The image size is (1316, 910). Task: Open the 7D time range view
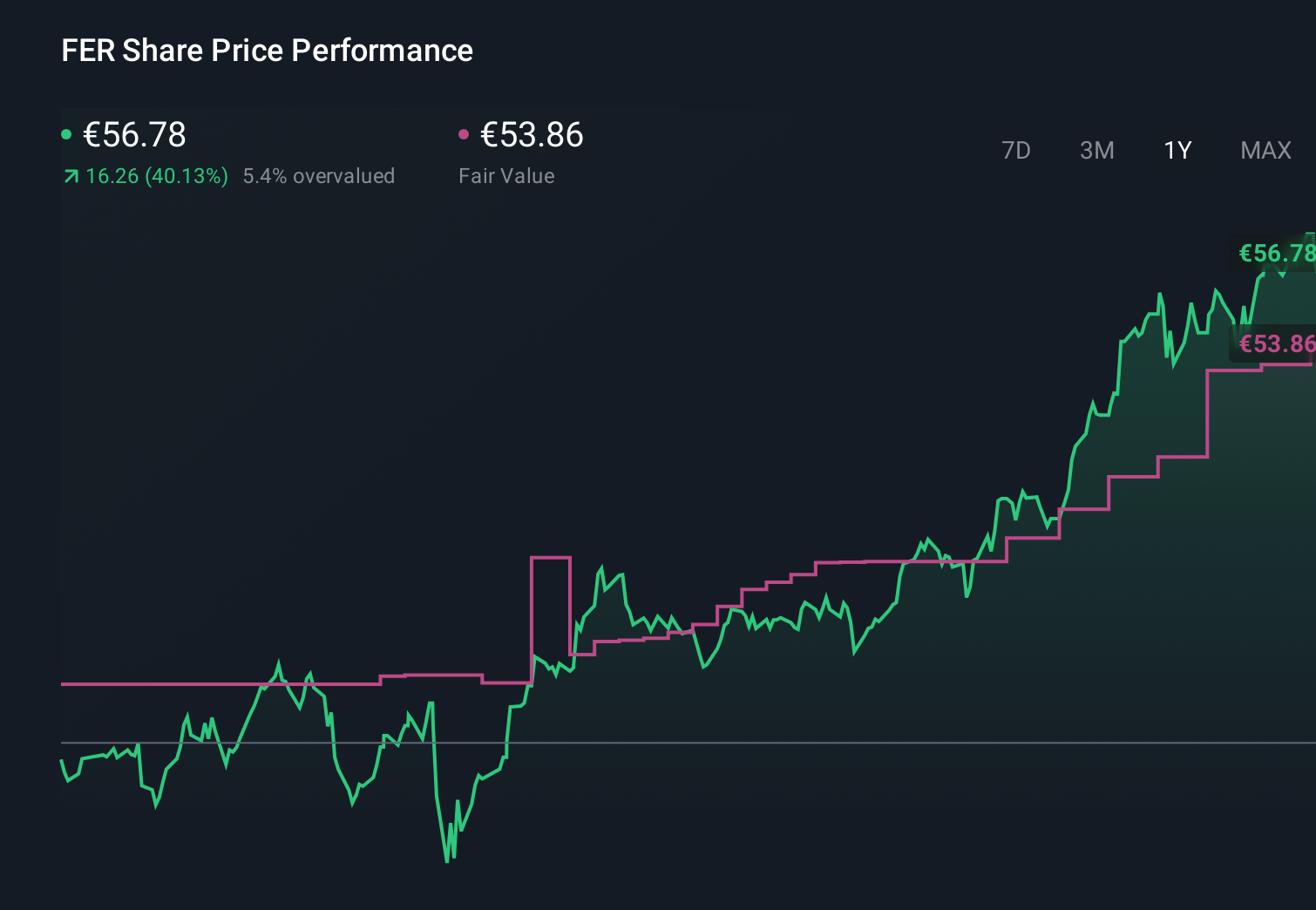click(x=1016, y=150)
